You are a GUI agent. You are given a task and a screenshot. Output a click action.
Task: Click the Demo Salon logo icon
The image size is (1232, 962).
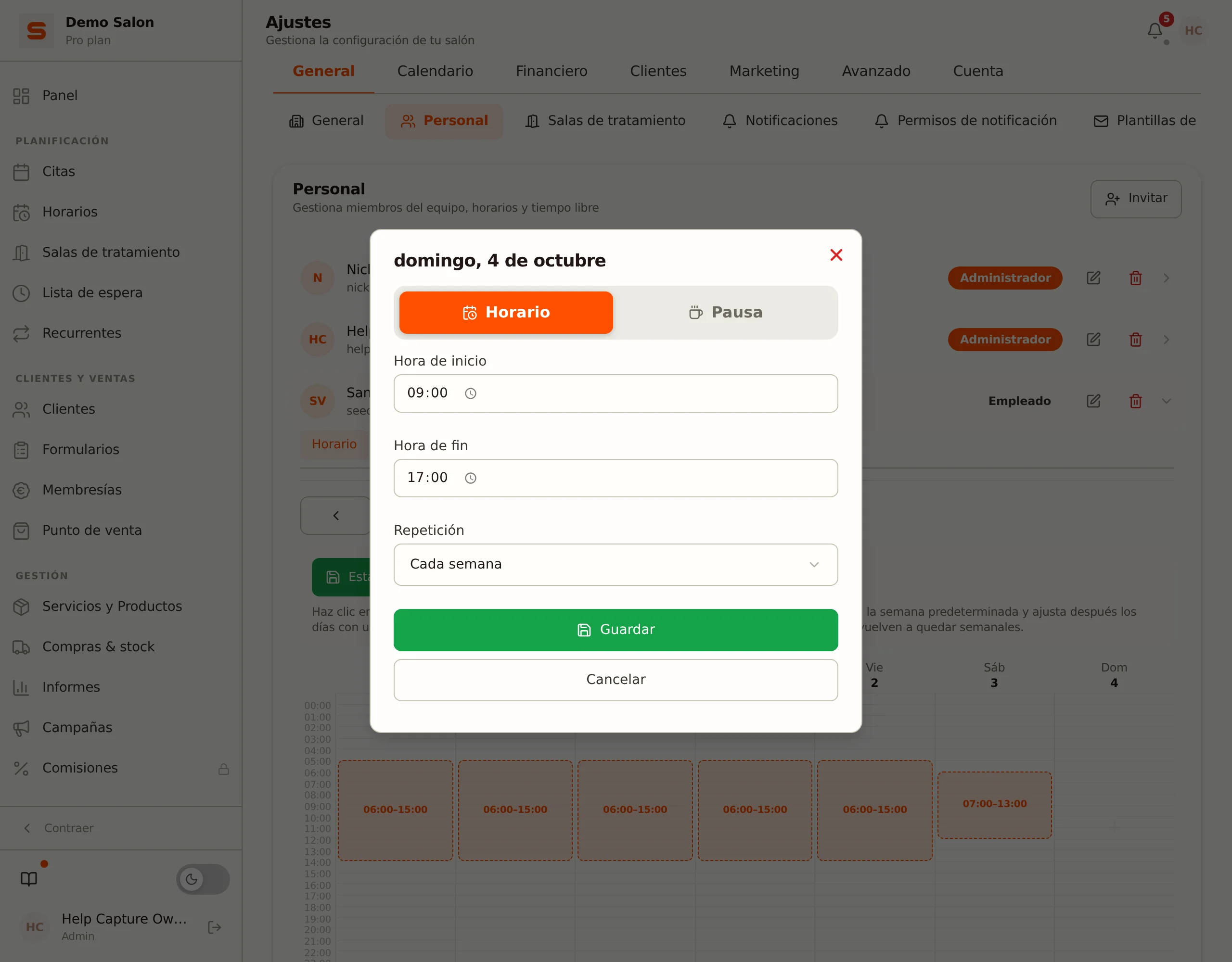click(x=36, y=30)
